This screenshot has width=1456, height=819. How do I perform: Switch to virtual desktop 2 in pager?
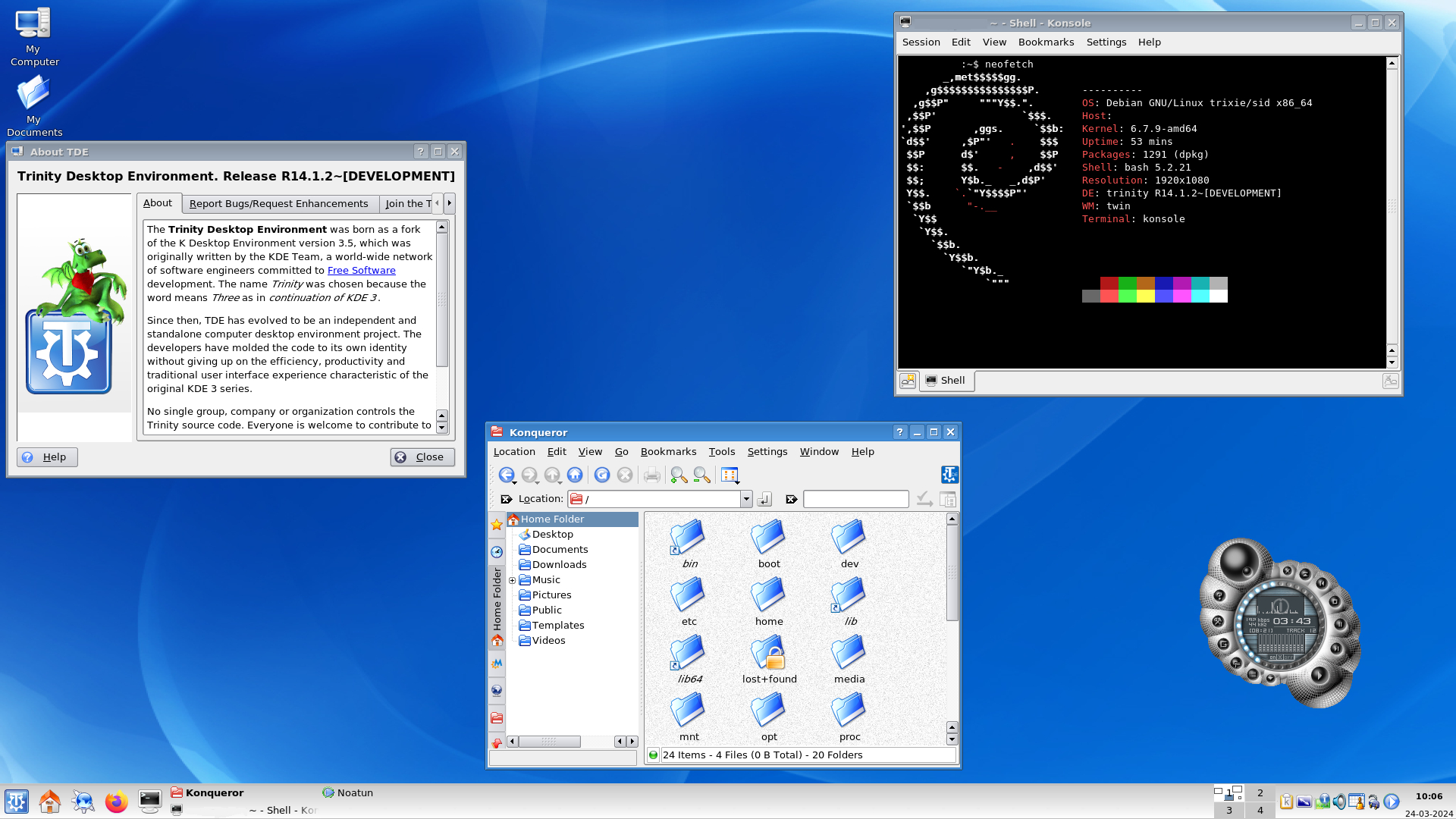tap(1260, 793)
